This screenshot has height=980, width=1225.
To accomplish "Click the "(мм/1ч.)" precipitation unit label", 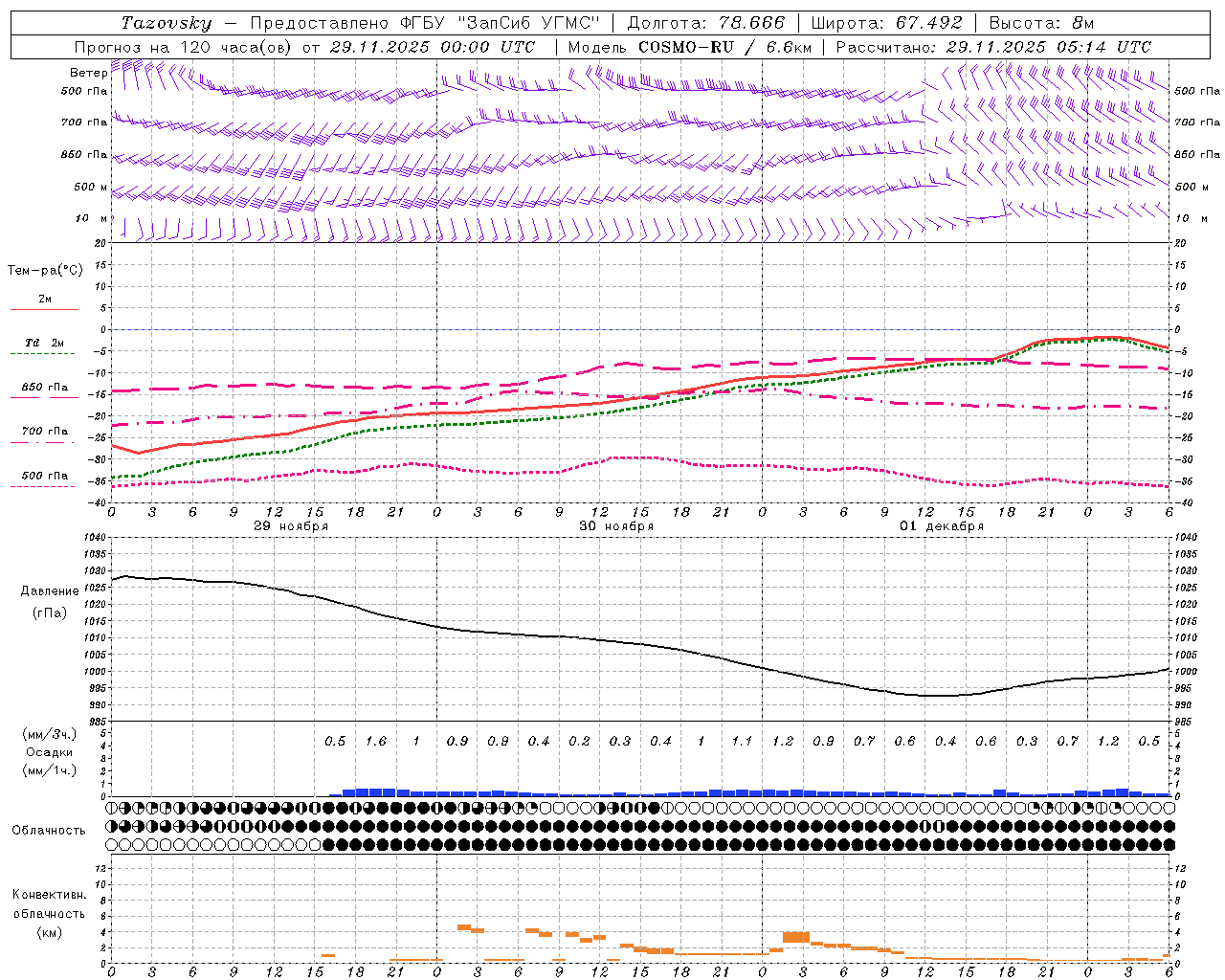I will coord(50,770).
